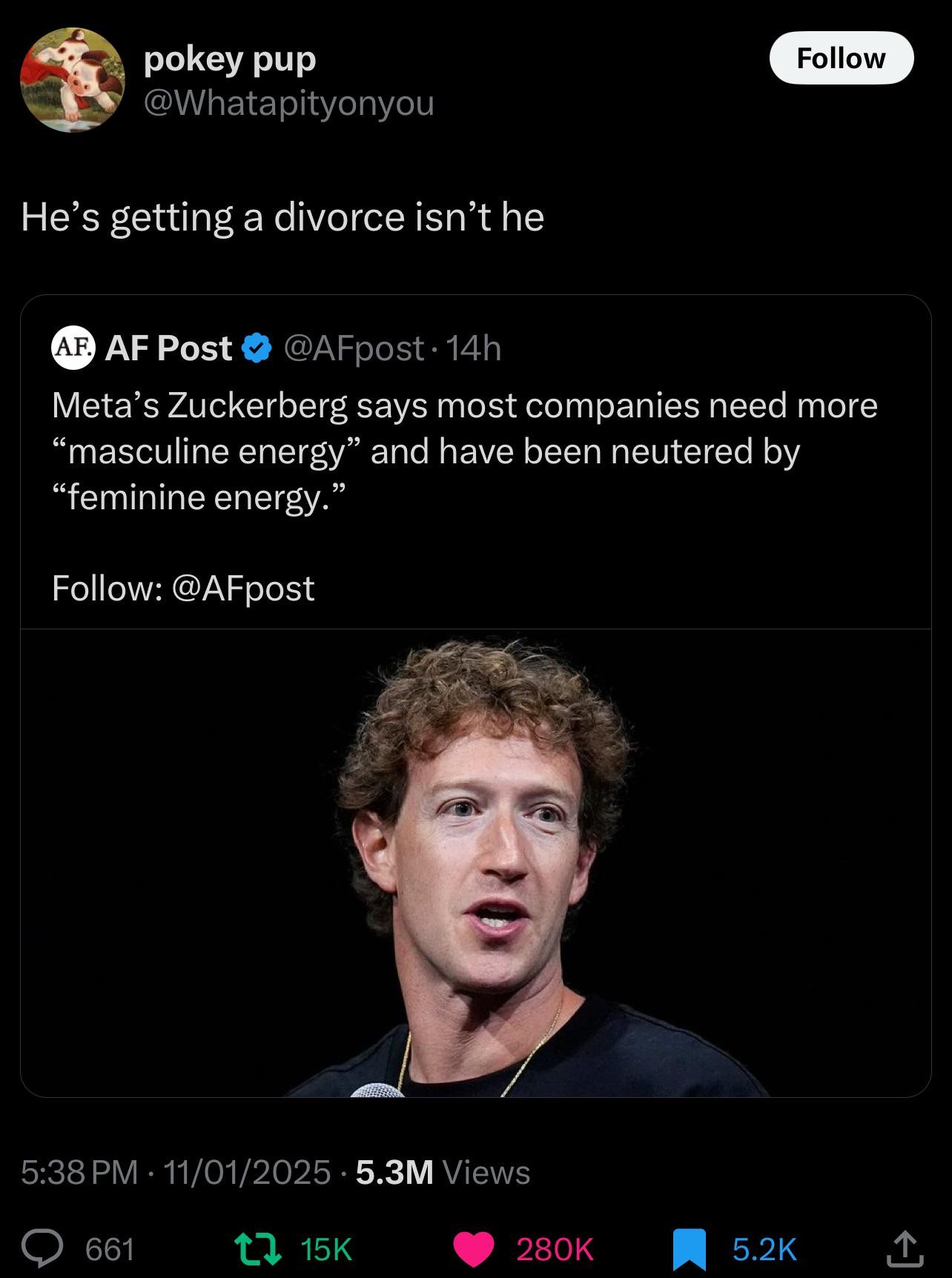Click the 5:38 PM timestamp

[x=79, y=1172]
